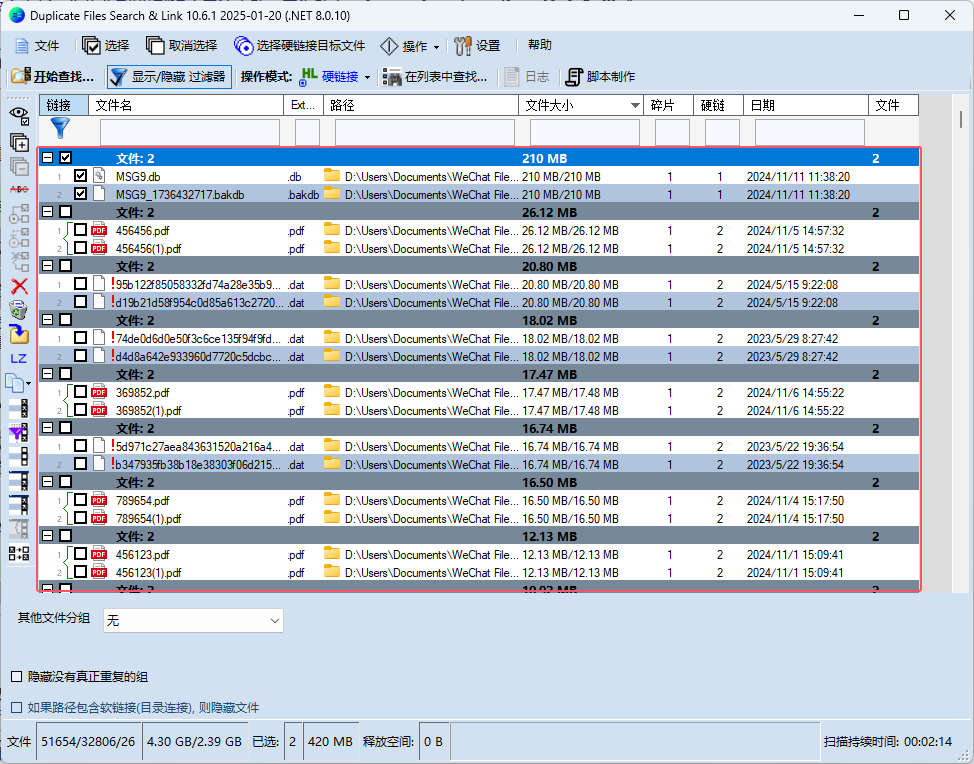Viewport: 974px width, 764px height.
Task: Uncheck the MSG9.db checkbox
Action: tap(80, 176)
